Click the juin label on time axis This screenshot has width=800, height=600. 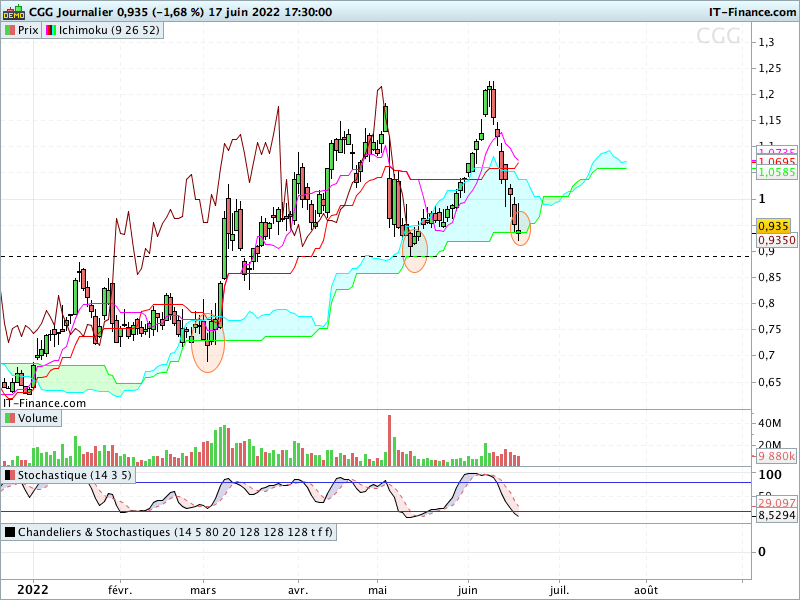[467, 590]
